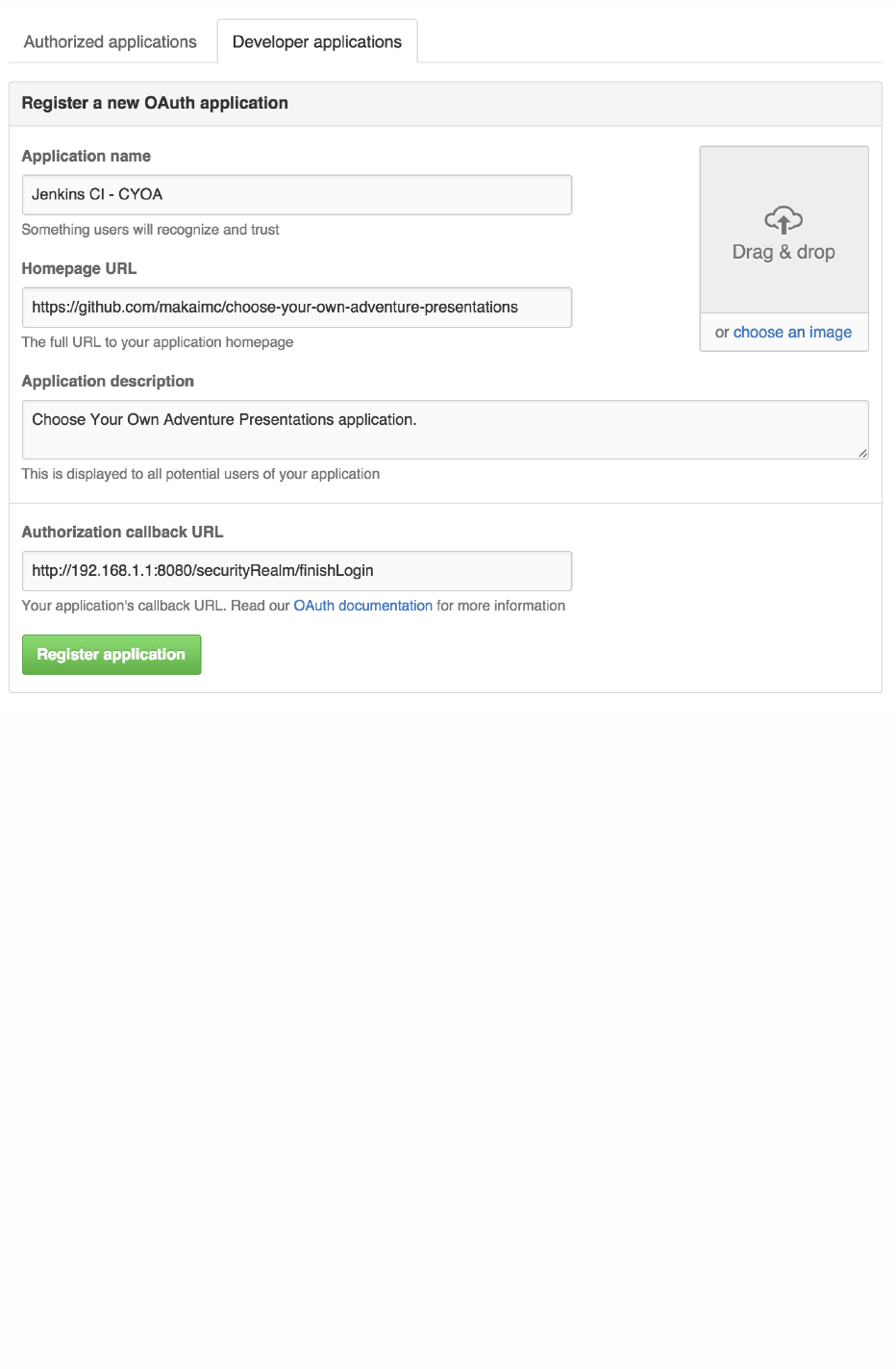Click the "Something users will recognize" hint text
Viewport: 896px width, 1369px height.
pos(150,230)
